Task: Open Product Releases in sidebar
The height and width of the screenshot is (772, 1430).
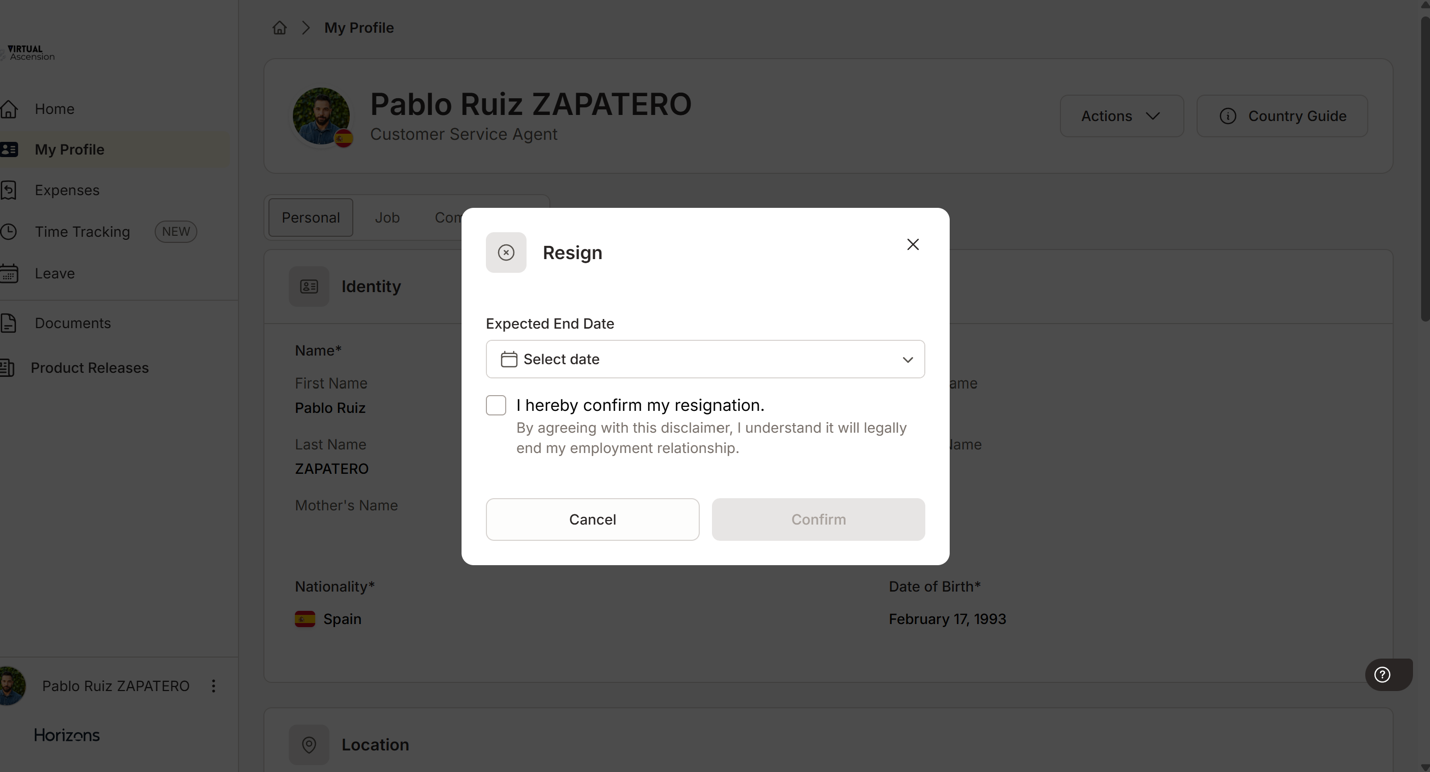Action: click(x=89, y=368)
